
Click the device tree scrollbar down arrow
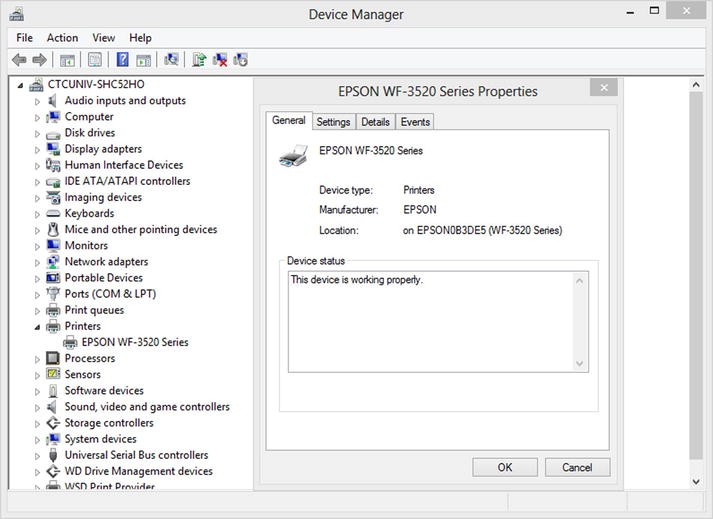pos(696,481)
